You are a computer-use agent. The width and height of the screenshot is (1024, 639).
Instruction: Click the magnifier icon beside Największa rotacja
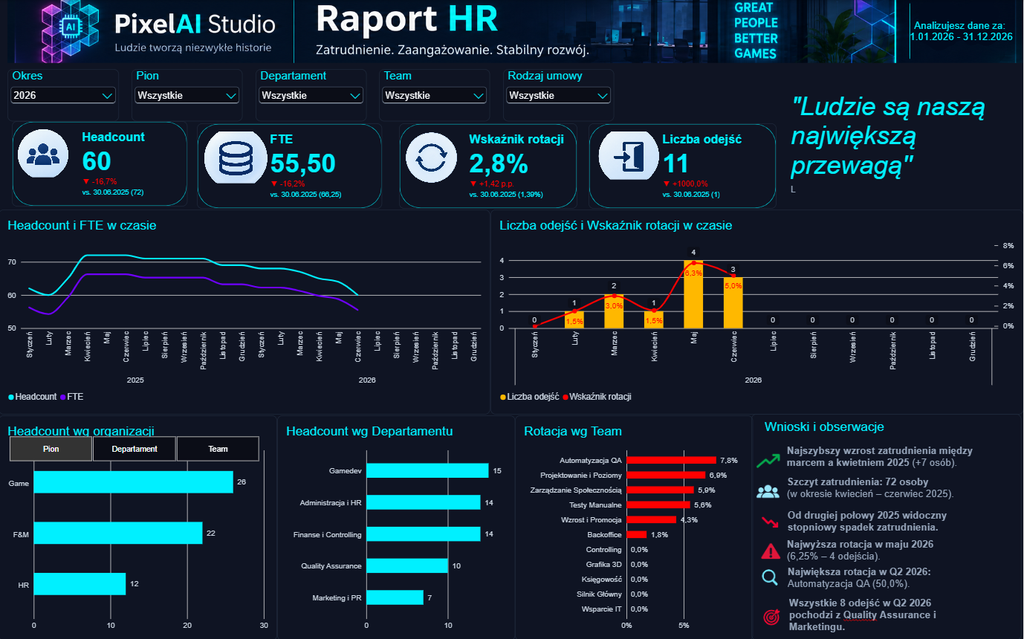(x=770, y=578)
